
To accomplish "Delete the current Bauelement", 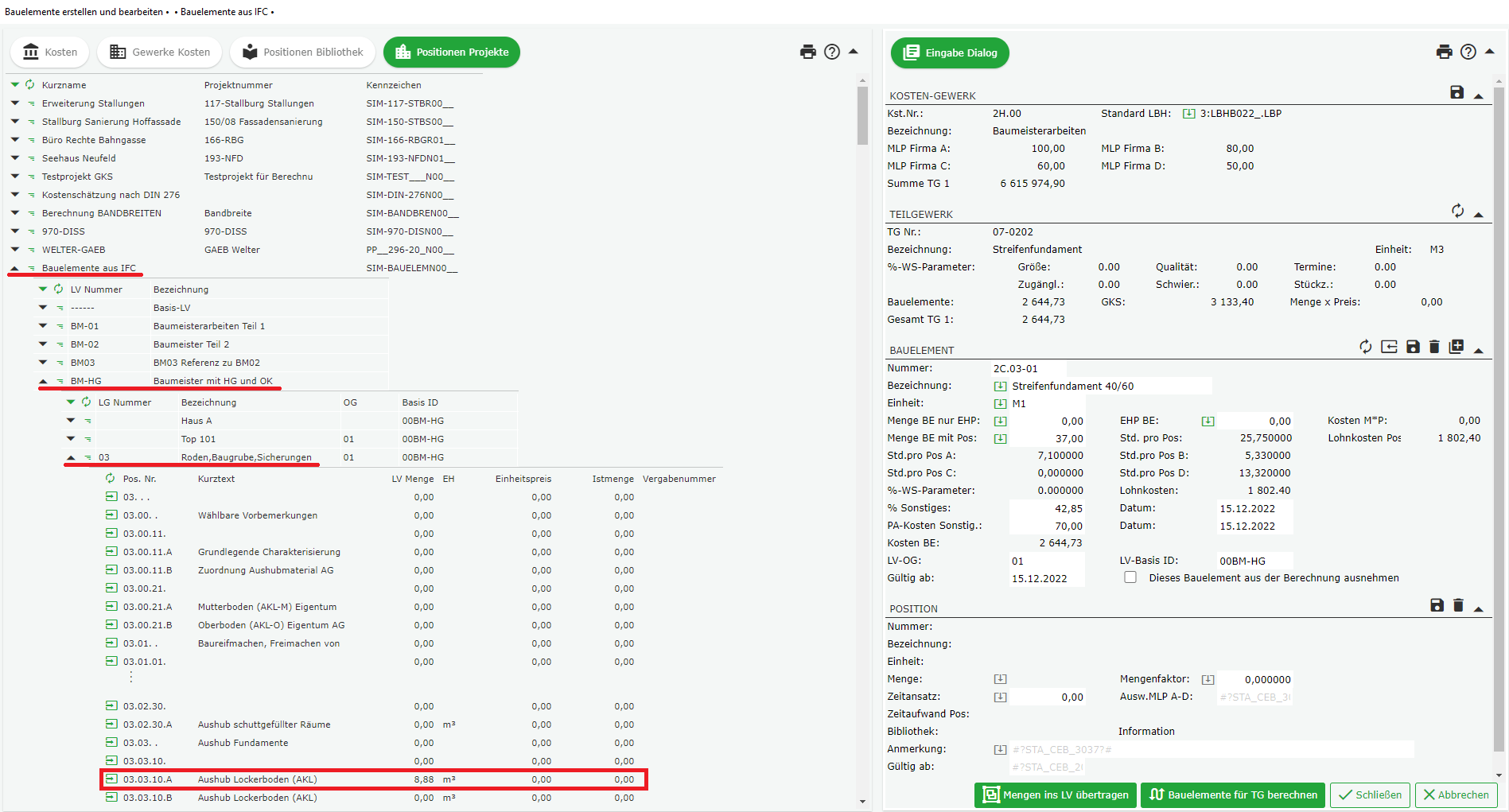I will 1434,347.
